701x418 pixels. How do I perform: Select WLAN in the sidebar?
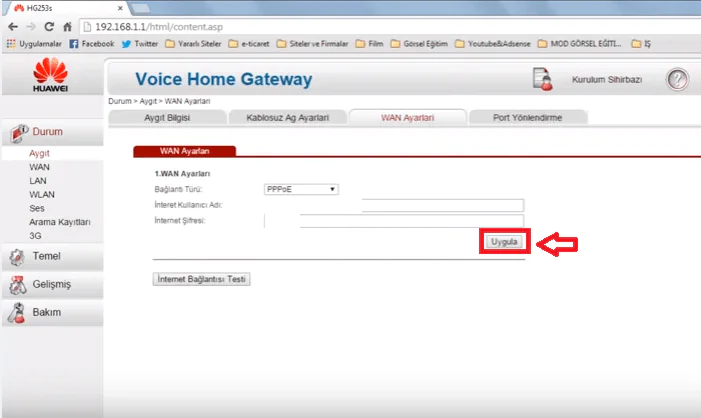(42, 195)
